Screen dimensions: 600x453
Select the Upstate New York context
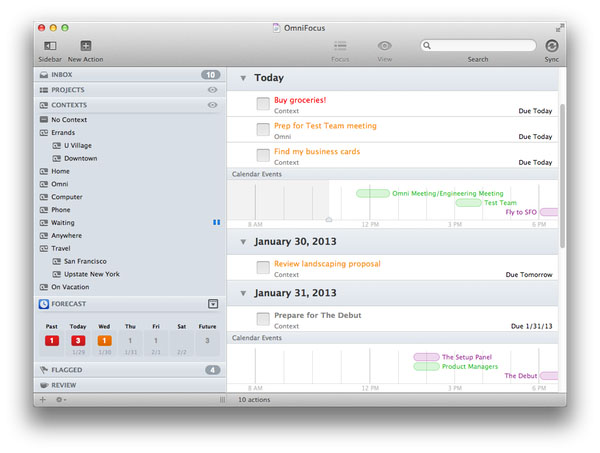coord(130,274)
